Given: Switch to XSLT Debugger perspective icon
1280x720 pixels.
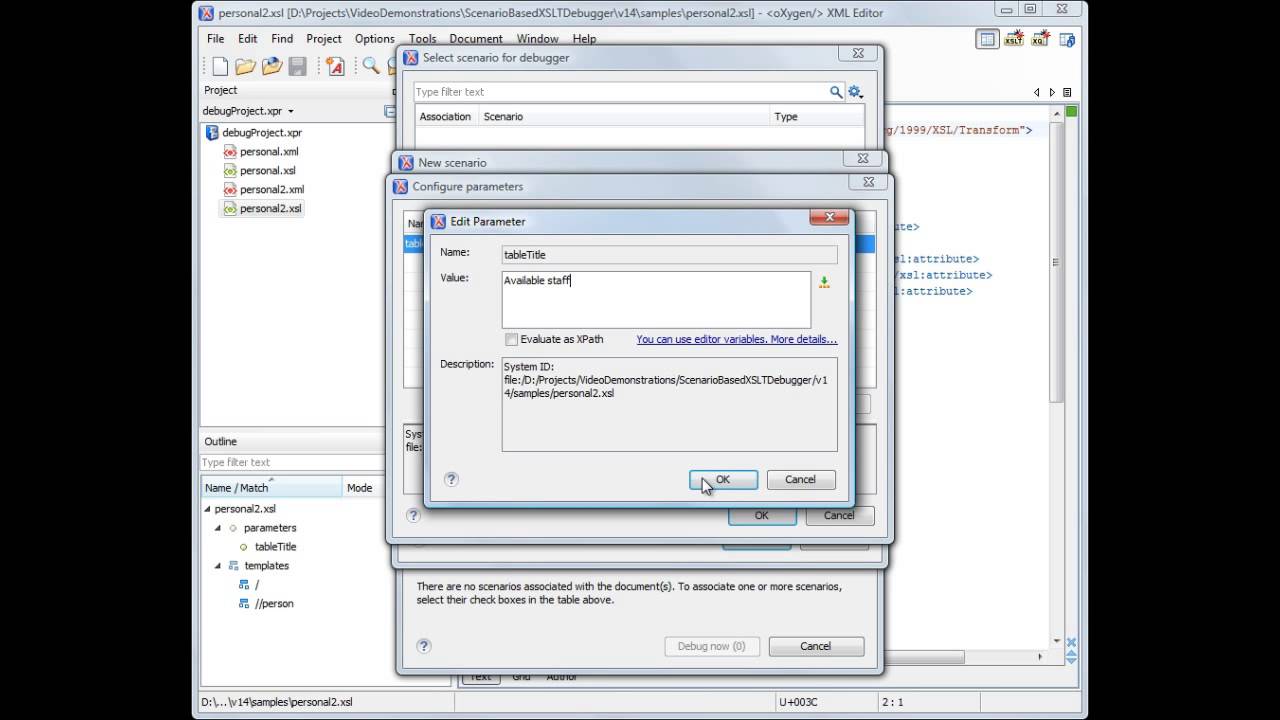Looking at the screenshot, I should (x=1014, y=40).
